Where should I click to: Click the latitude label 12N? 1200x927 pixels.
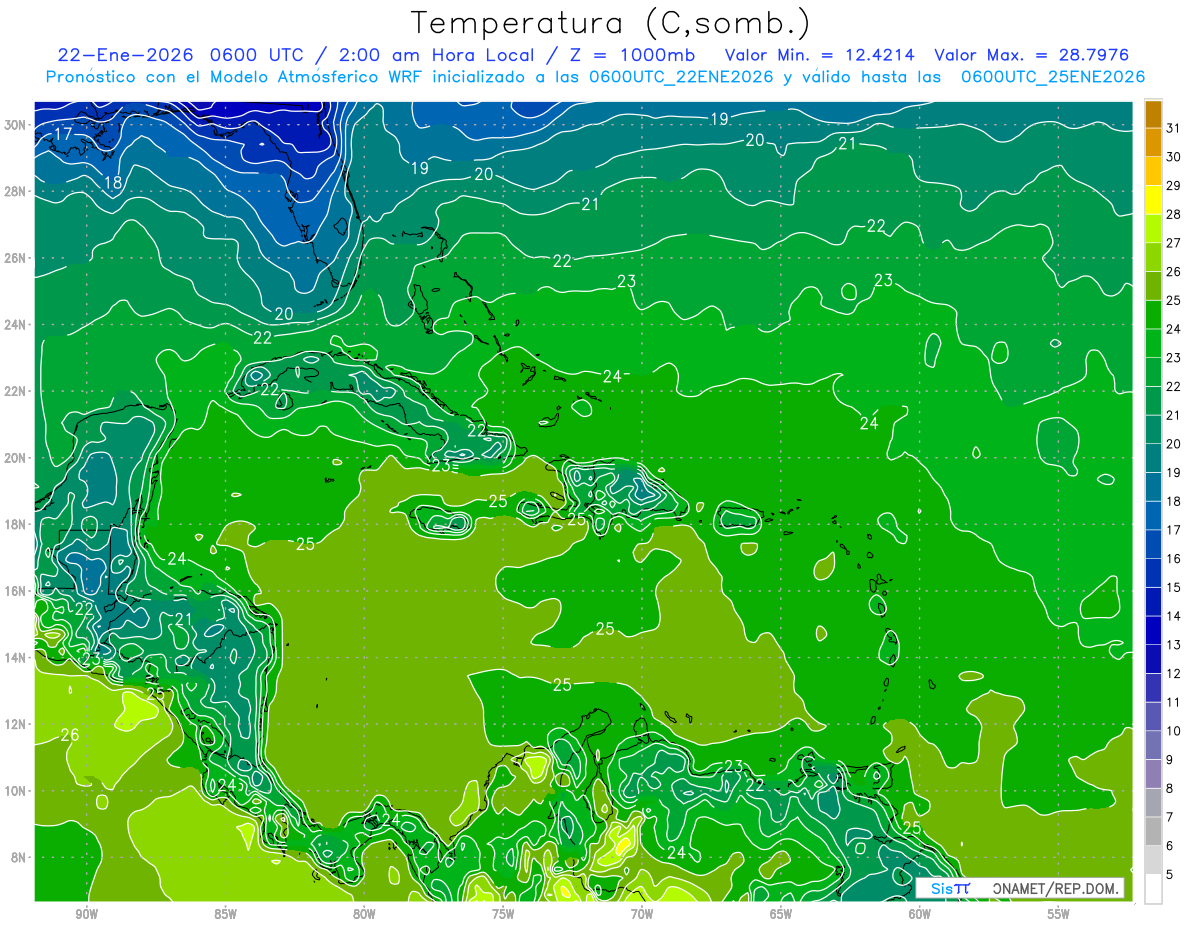click(16, 724)
